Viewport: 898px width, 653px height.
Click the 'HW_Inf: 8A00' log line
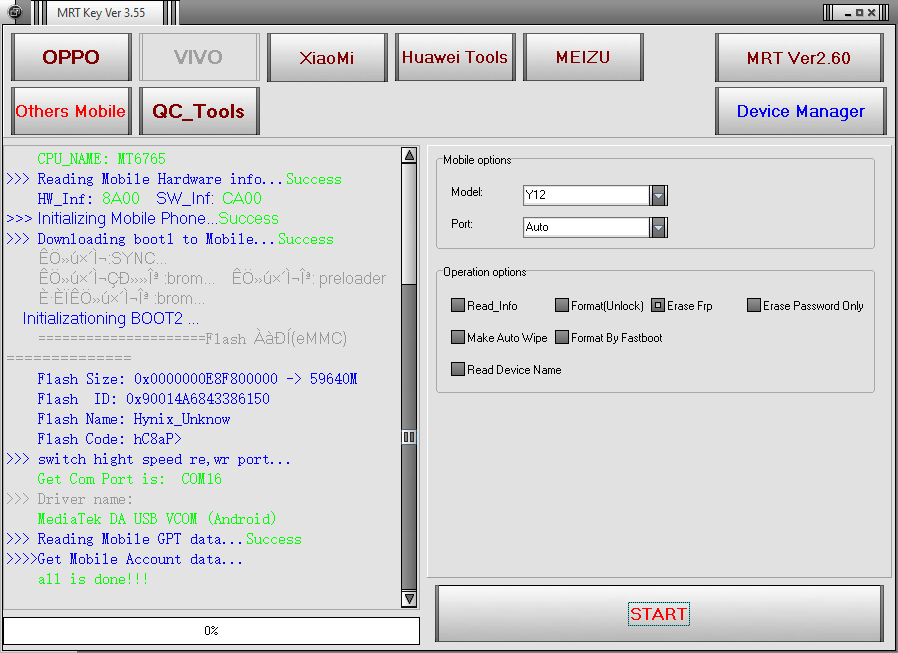(x=149, y=199)
